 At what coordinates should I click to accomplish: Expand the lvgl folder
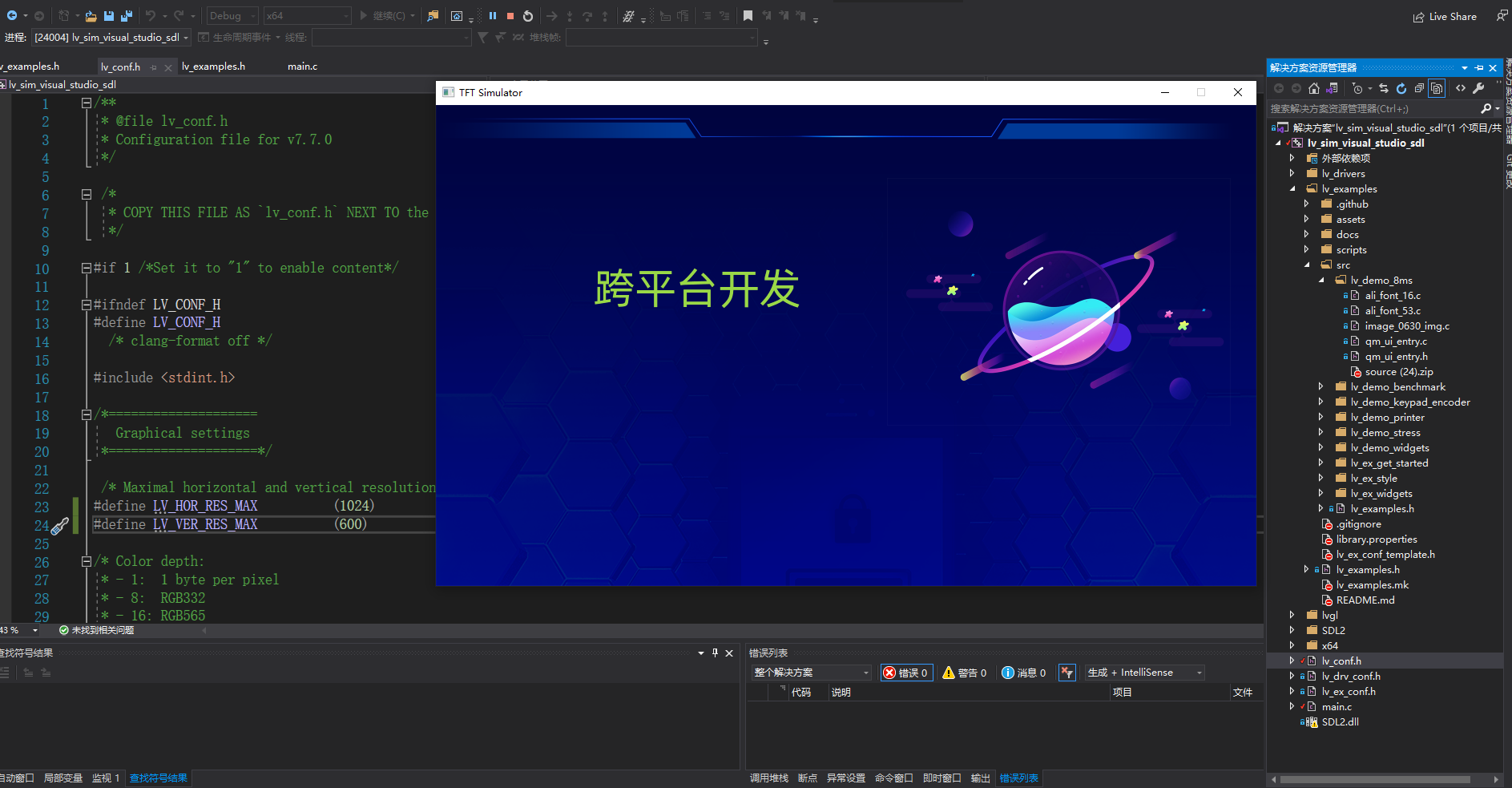click(x=1292, y=615)
